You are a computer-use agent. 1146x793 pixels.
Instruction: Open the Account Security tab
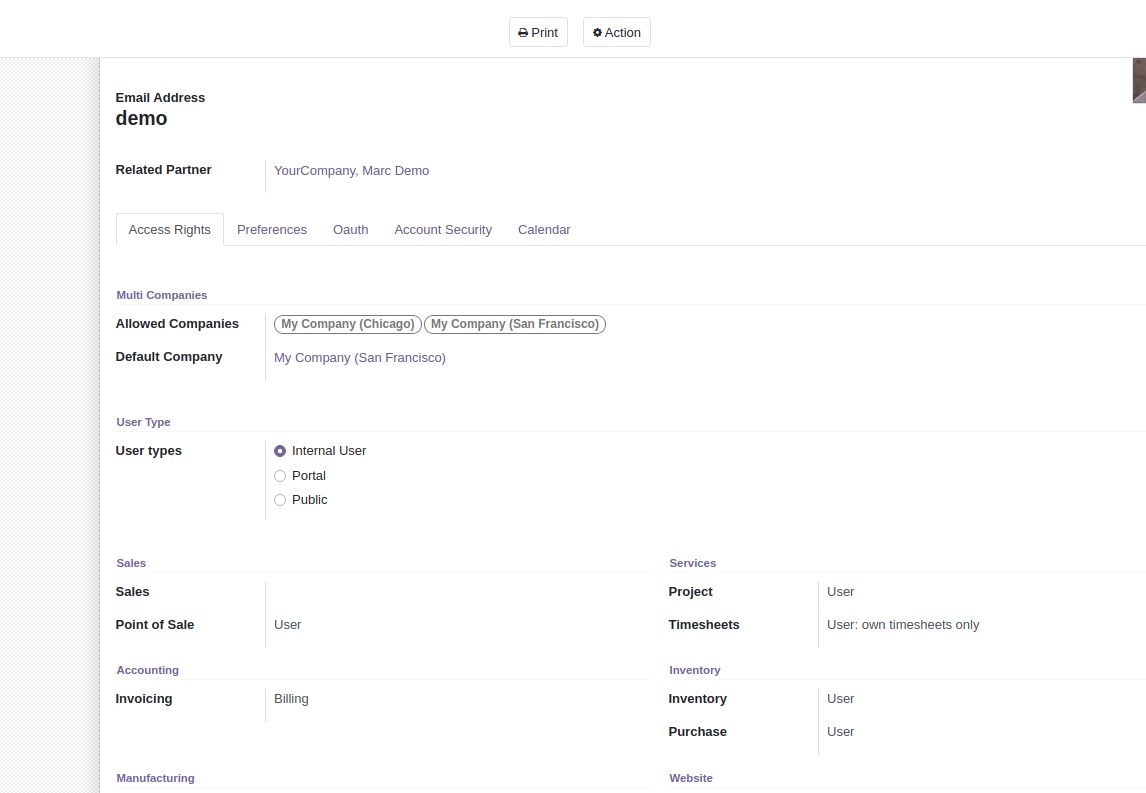tap(443, 229)
